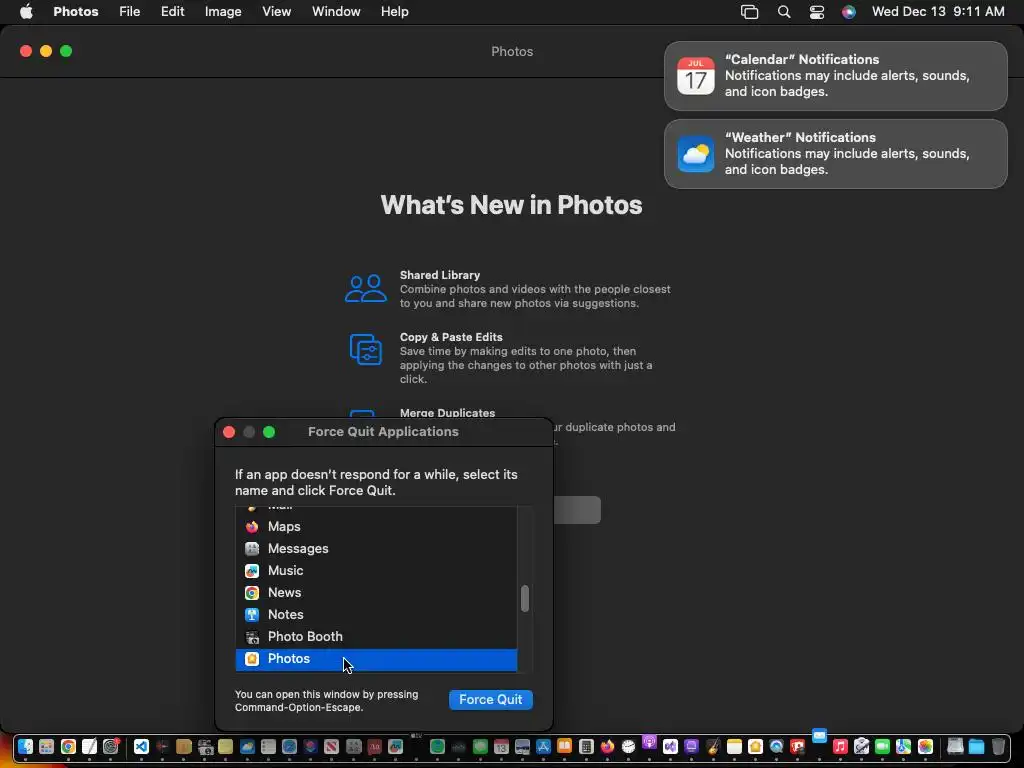The height and width of the screenshot is (768, 1024).
Task: Click the Shared Library people icon
Action: click(365, 288)
